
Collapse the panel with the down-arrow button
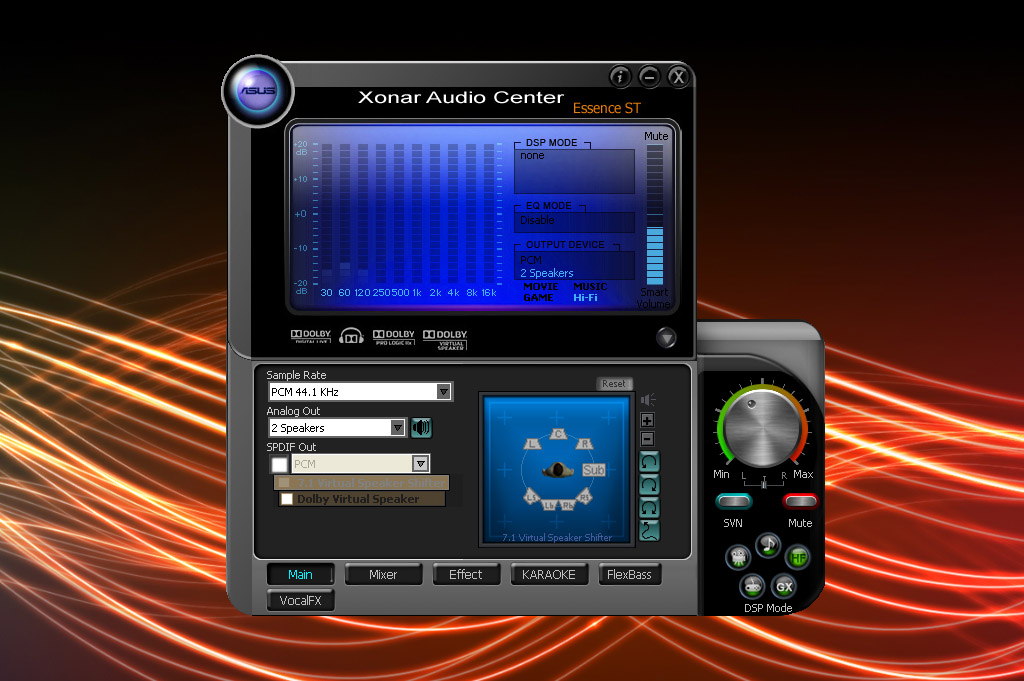(667, 338)
